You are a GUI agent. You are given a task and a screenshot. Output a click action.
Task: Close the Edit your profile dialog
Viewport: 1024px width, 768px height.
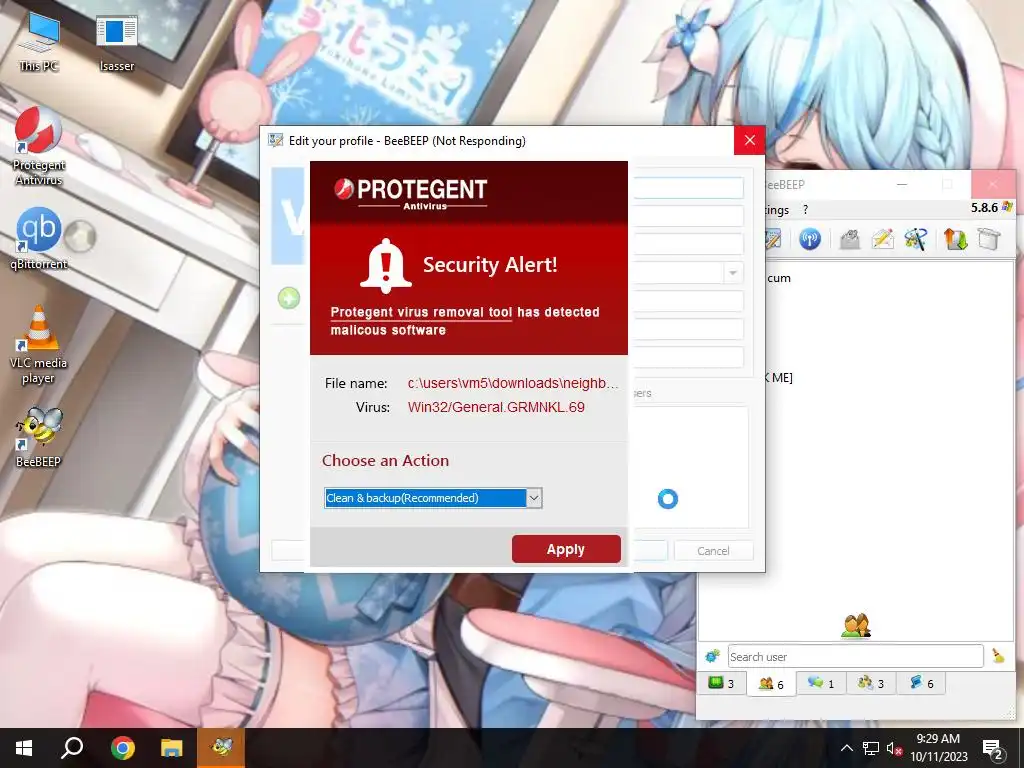coord(749,140)
